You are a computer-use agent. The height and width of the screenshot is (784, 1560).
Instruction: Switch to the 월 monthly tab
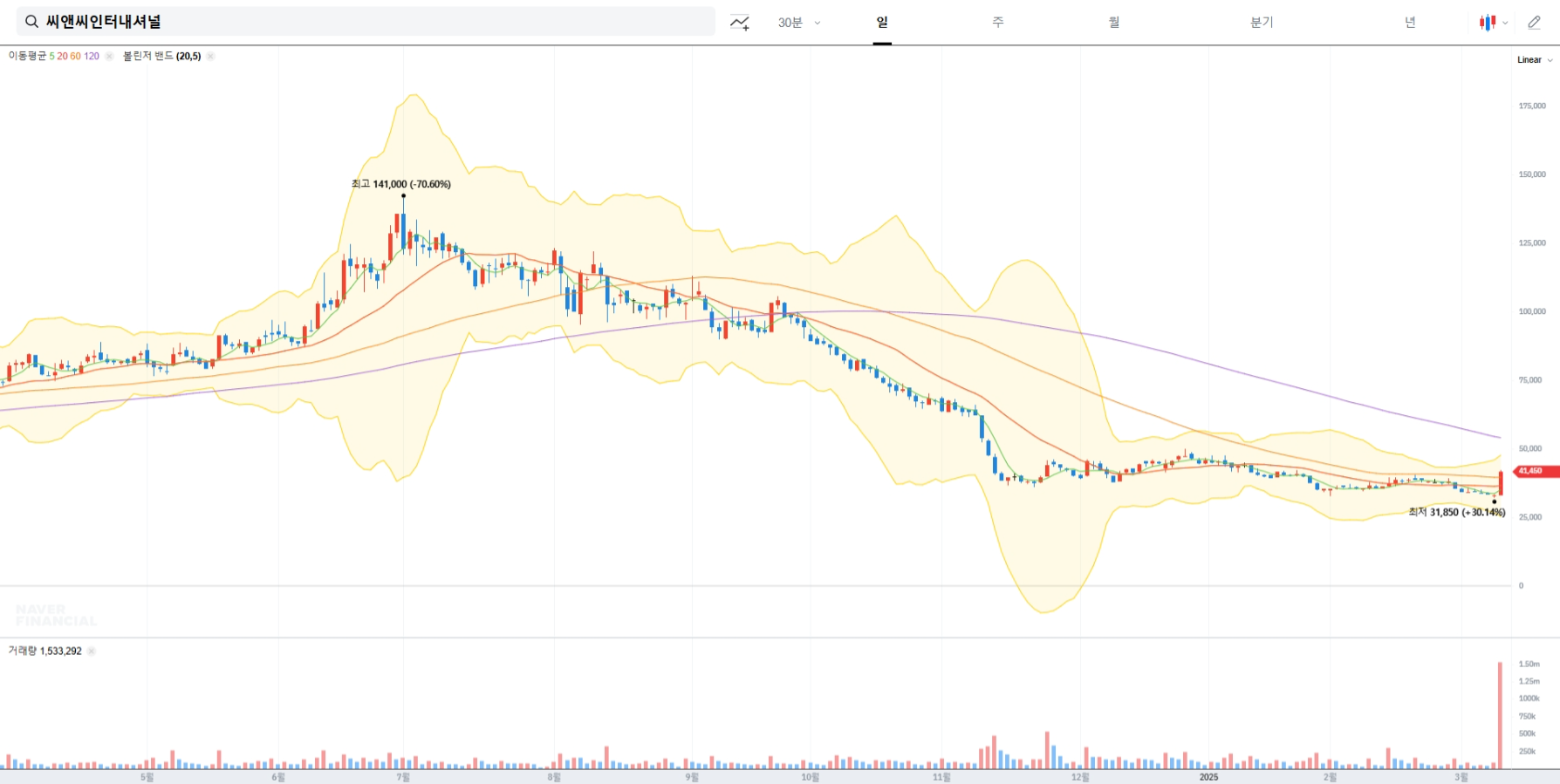tap(1114, 23)
